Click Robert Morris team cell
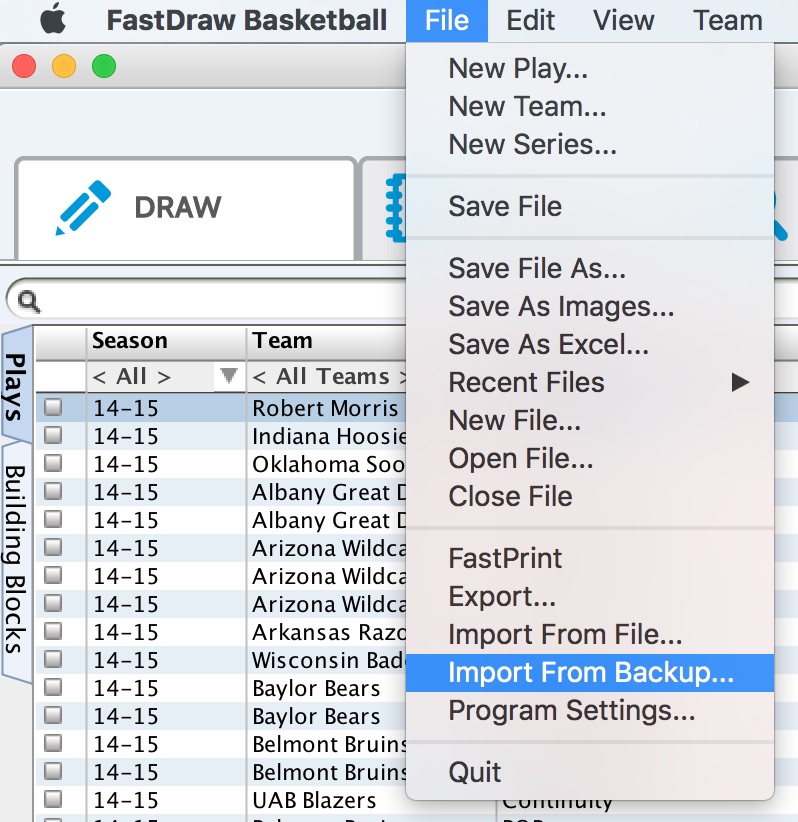The height and width of the screenshot is (822, 798). [x=326, y=408]
